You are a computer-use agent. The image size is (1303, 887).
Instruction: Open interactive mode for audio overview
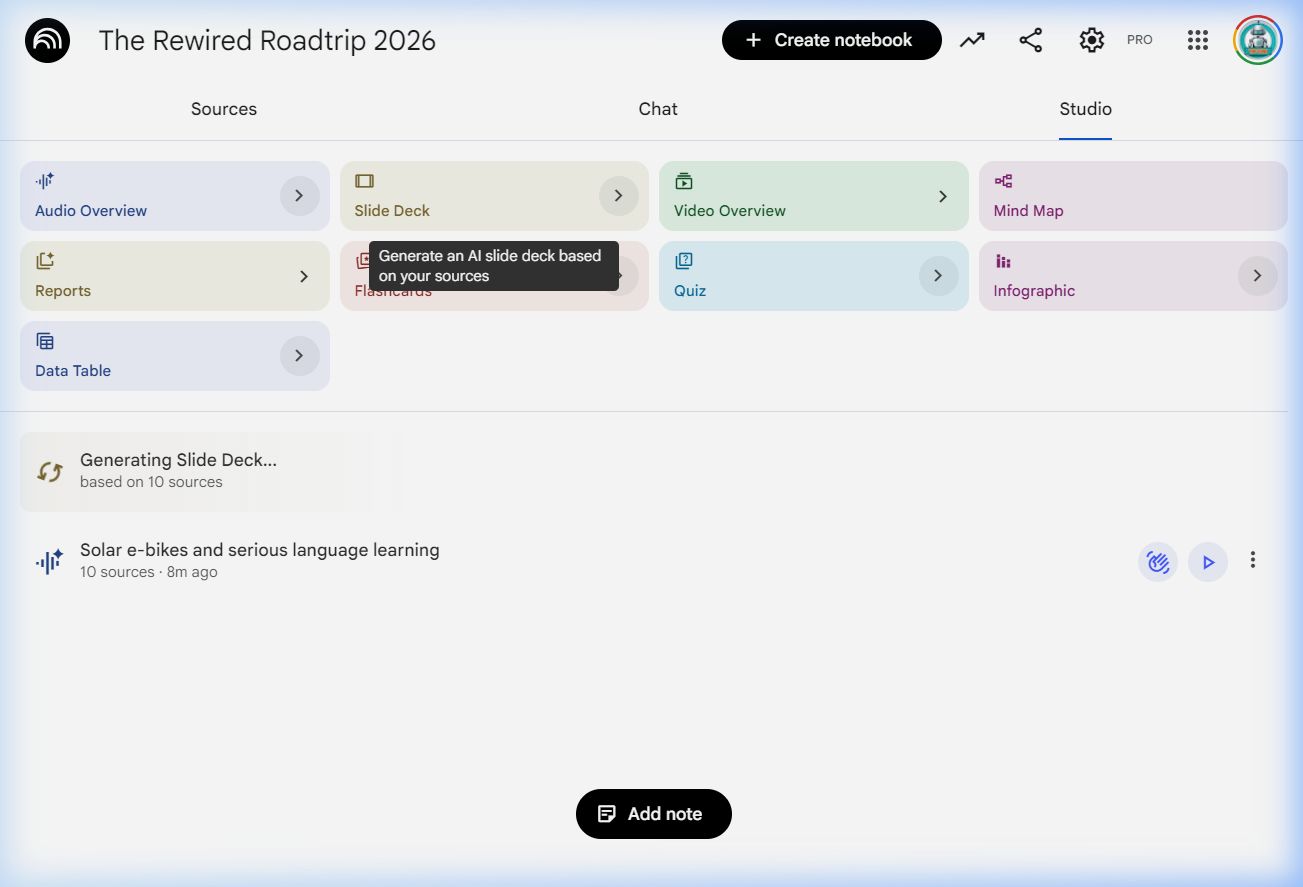click(1157, 562)
